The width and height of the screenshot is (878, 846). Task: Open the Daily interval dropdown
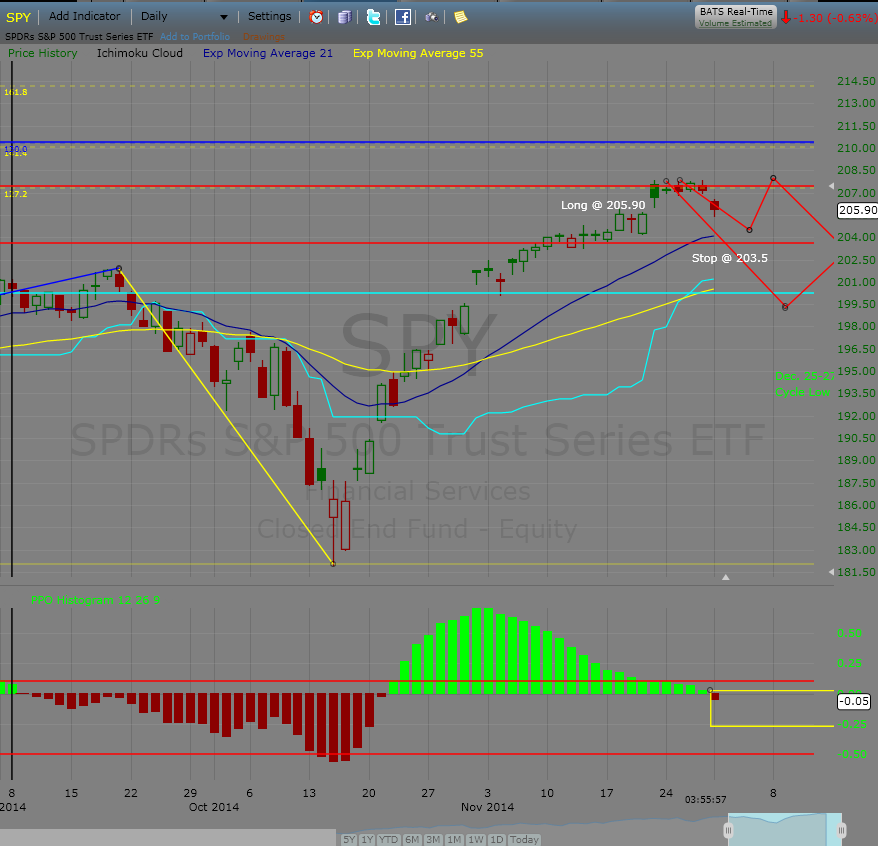coord(184,16)
